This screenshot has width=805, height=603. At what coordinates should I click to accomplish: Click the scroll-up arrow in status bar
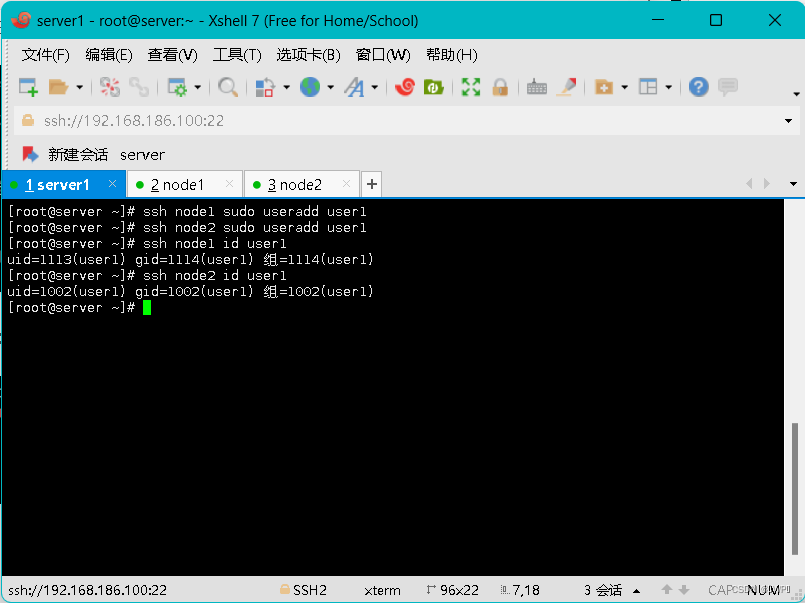(667, 590)
